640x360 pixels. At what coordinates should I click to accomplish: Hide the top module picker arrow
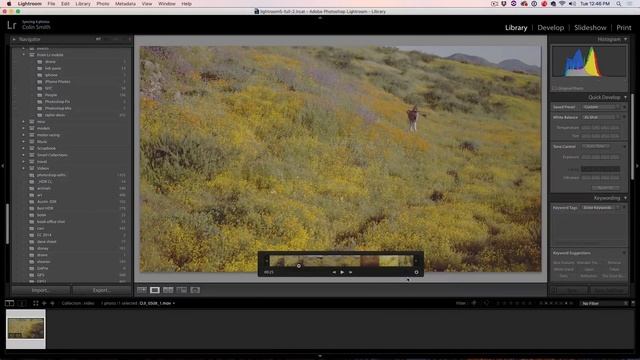[320, 18]
